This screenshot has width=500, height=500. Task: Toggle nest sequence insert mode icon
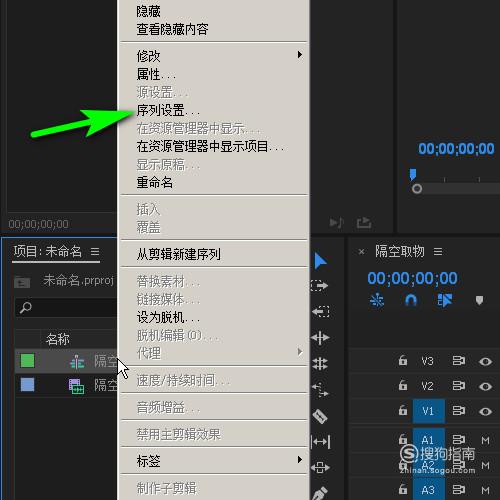tap(377, 300)
